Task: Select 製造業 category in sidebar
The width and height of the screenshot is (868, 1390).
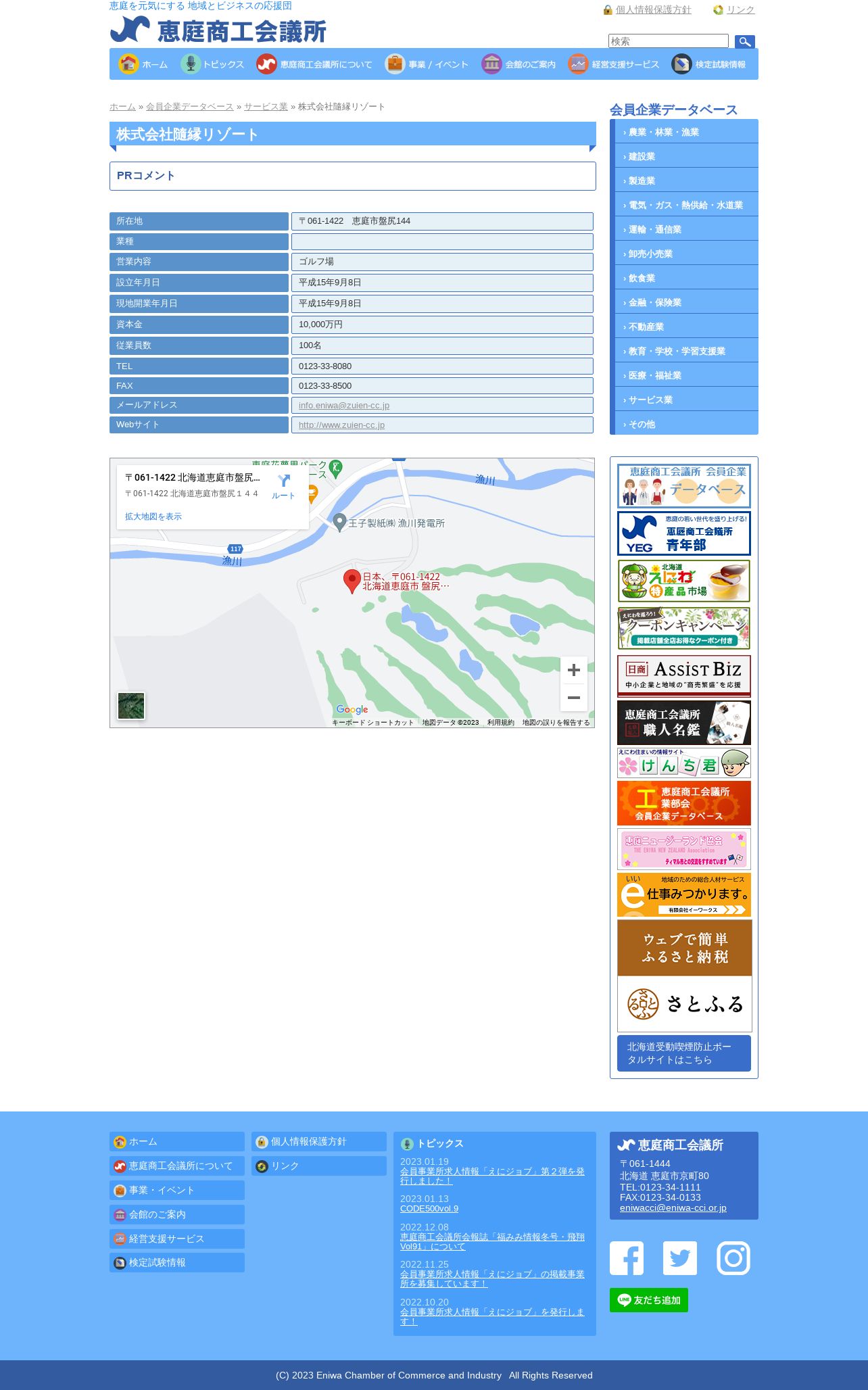Action: (x=686, y=181)
